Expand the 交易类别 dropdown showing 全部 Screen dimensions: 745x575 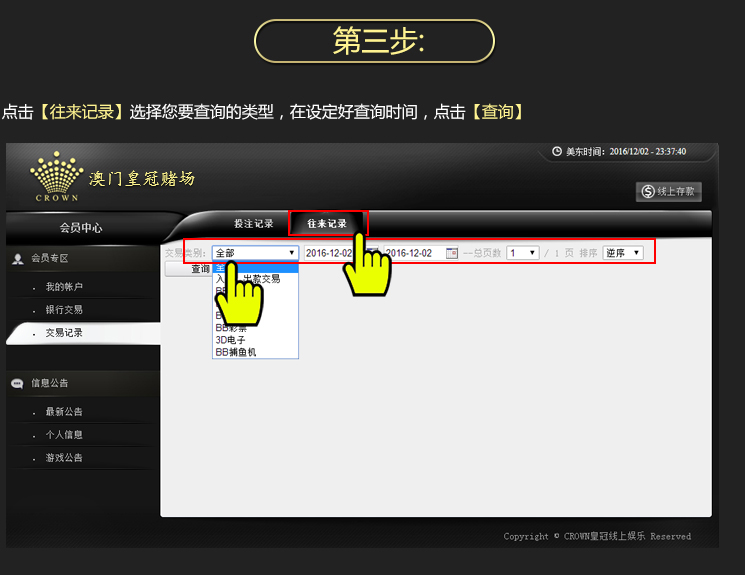point(255,253)
